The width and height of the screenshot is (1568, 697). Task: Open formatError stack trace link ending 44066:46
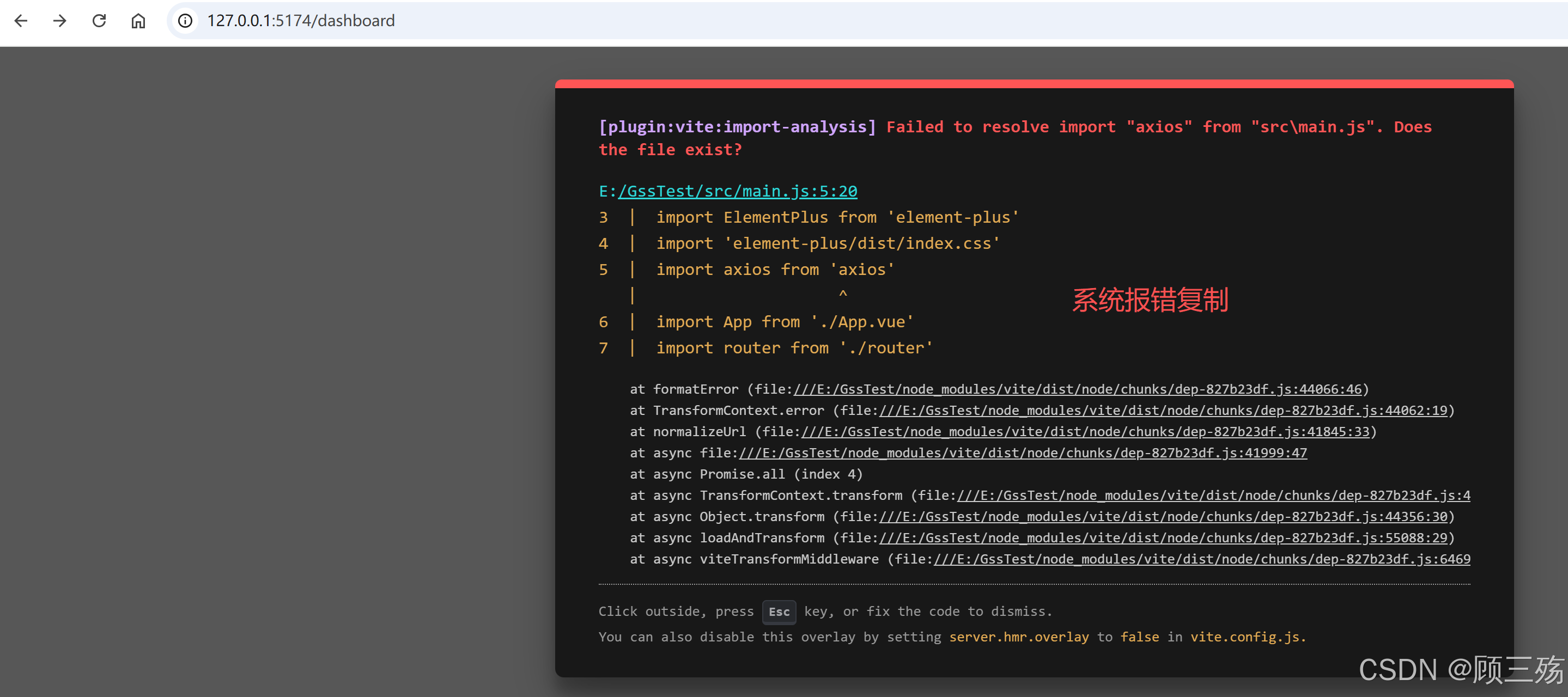[x=1078, y=389]
